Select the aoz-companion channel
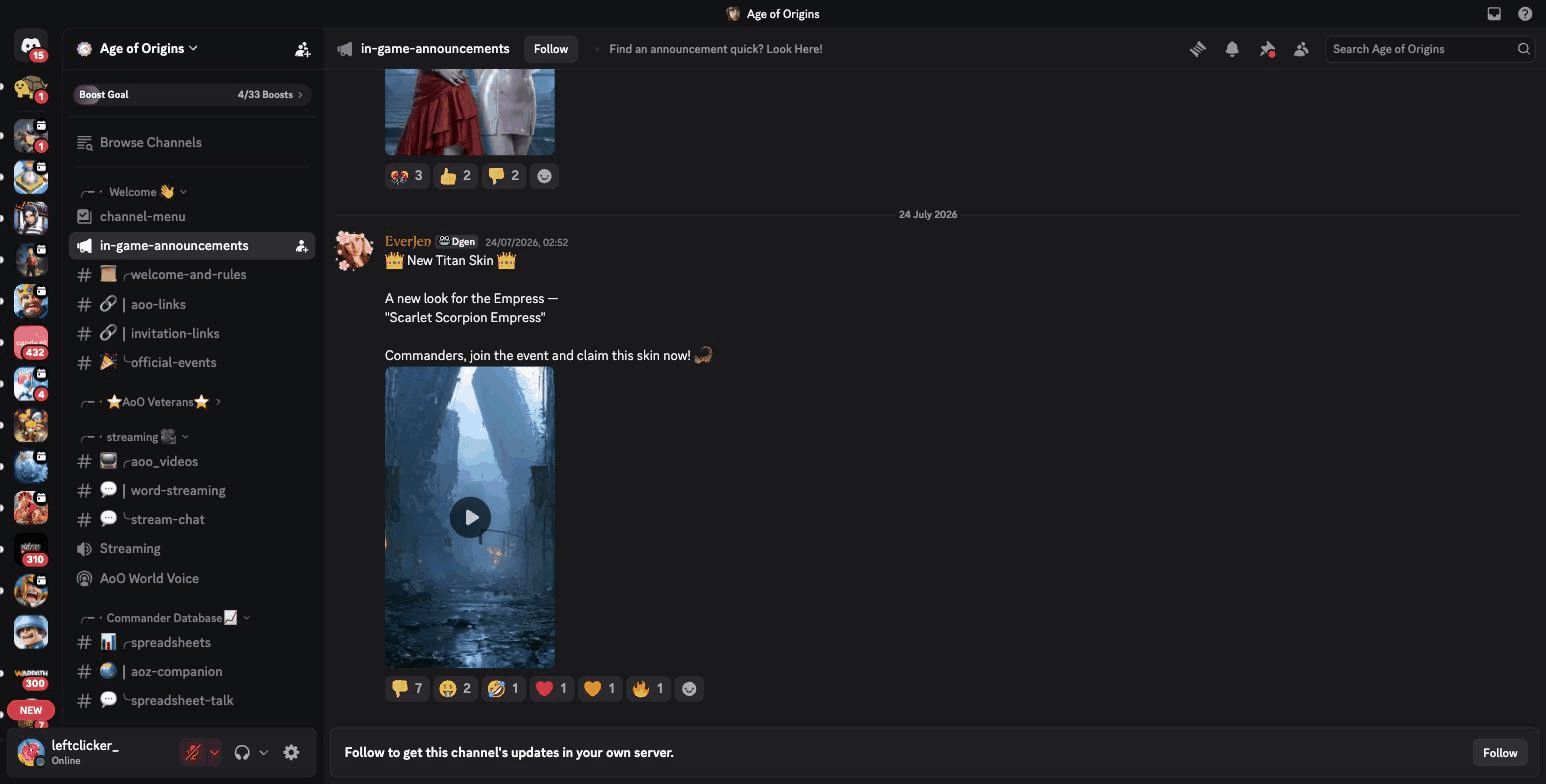This screenshot has width=1546, height=784. [192, 672]
